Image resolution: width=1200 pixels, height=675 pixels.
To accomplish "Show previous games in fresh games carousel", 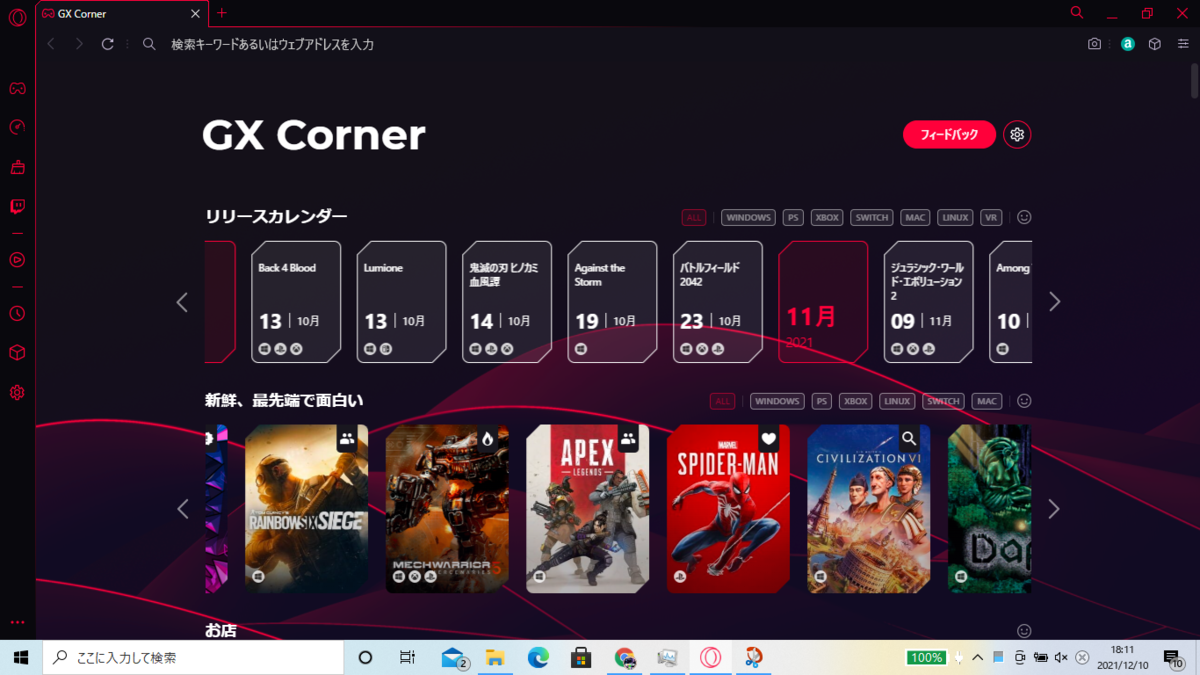I will point(182,509).
